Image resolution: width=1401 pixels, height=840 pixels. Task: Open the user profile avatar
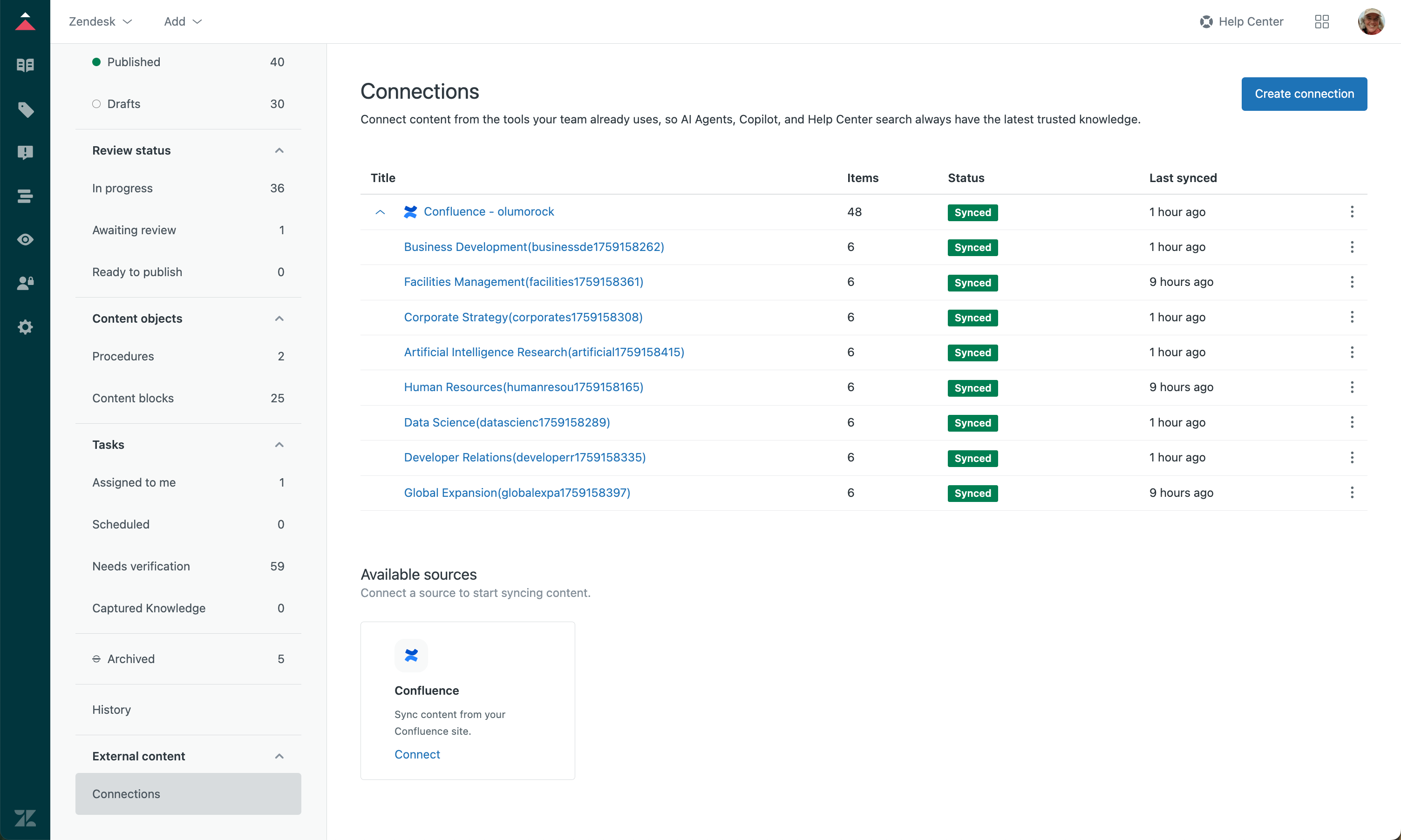1370,21
